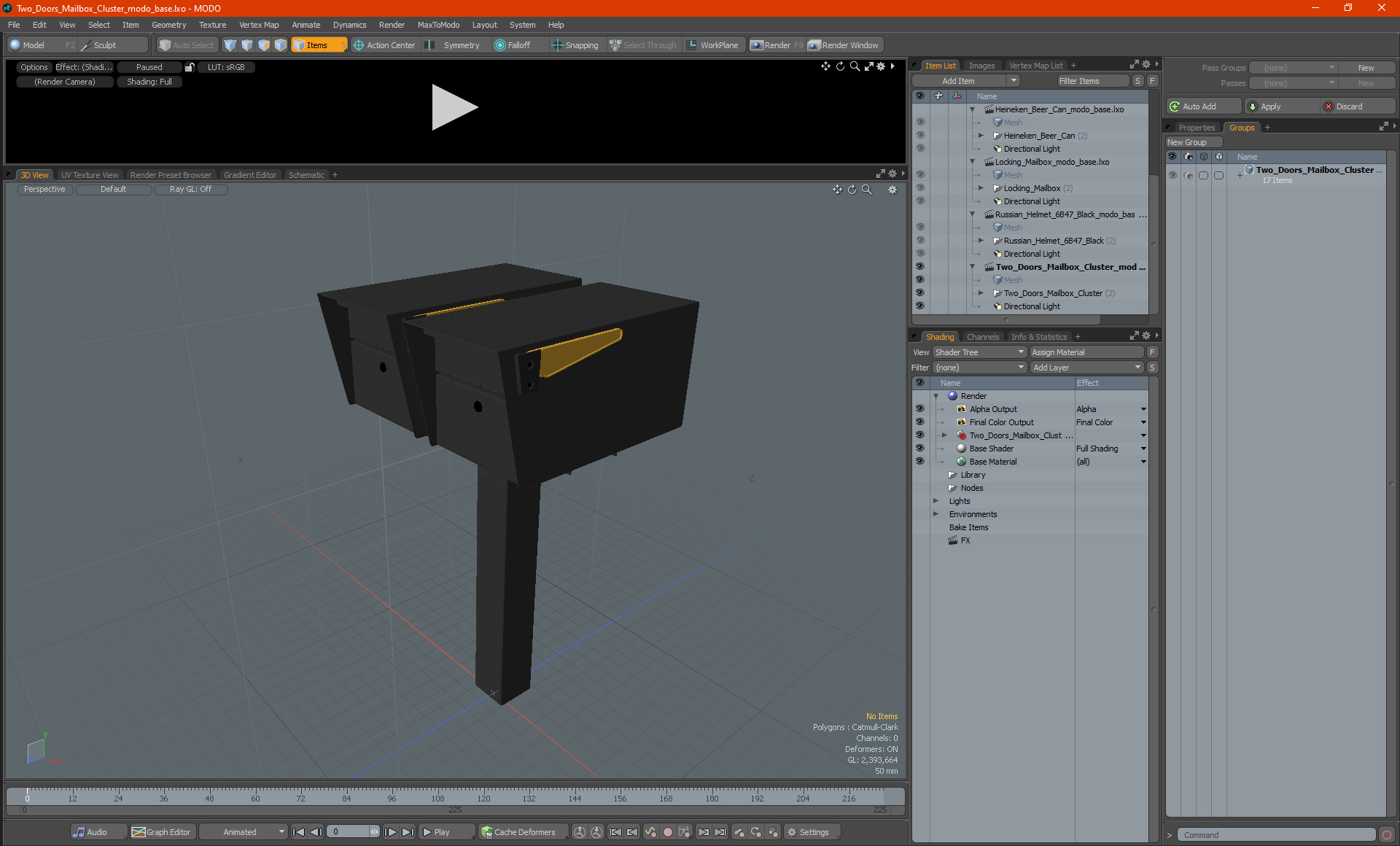Start render preview play triangle
The image size is (1400, 846).
tap(454, 107)
